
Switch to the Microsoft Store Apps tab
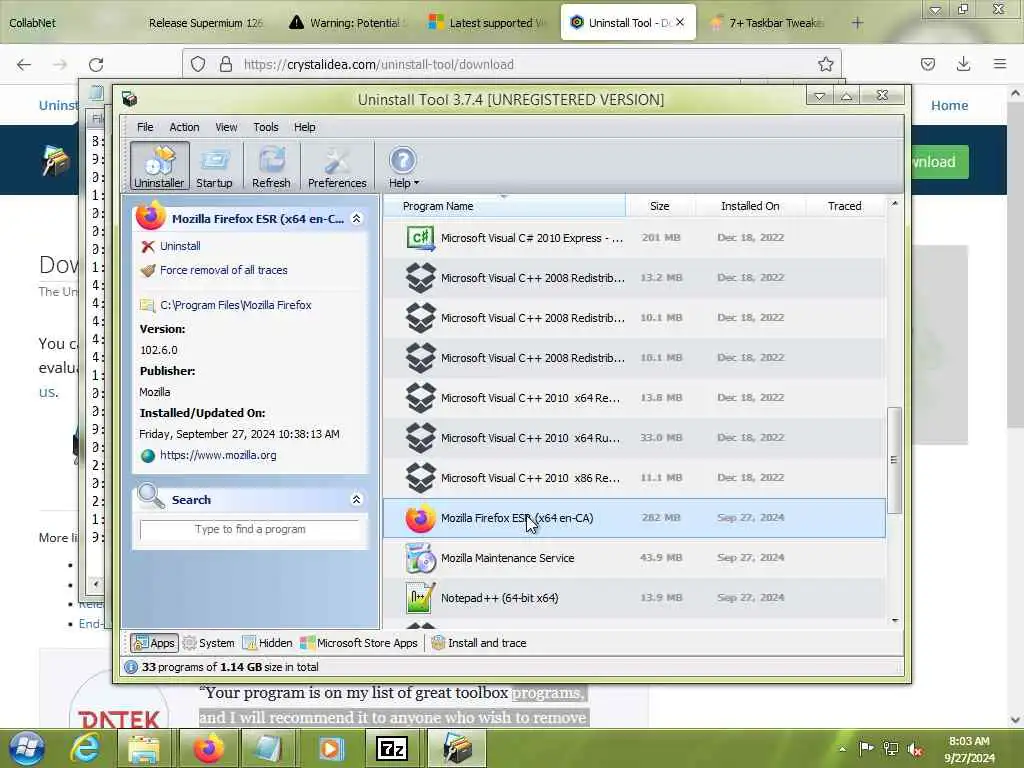[359, 643]
